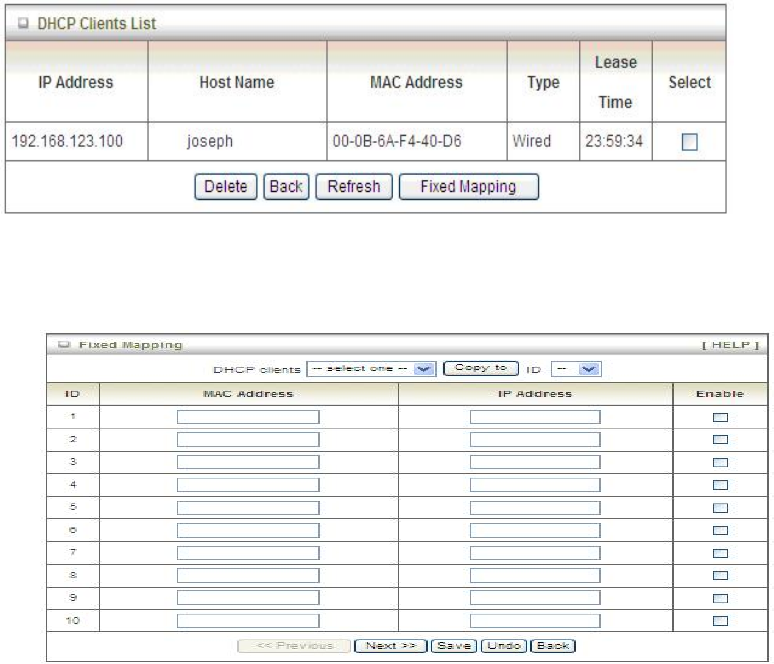The width and height of the screenshot is (774, 664).
Task: Click the IP Address field for ID 5
Action: point(535,508)
